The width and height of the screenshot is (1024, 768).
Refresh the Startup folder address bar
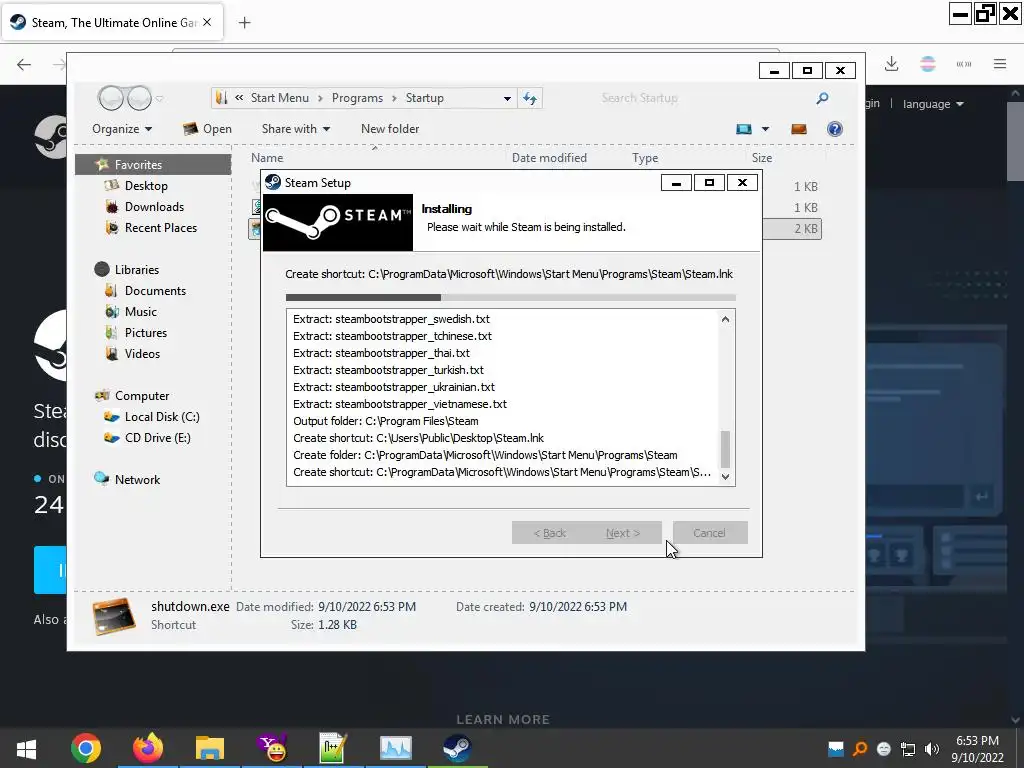(530, 98)
